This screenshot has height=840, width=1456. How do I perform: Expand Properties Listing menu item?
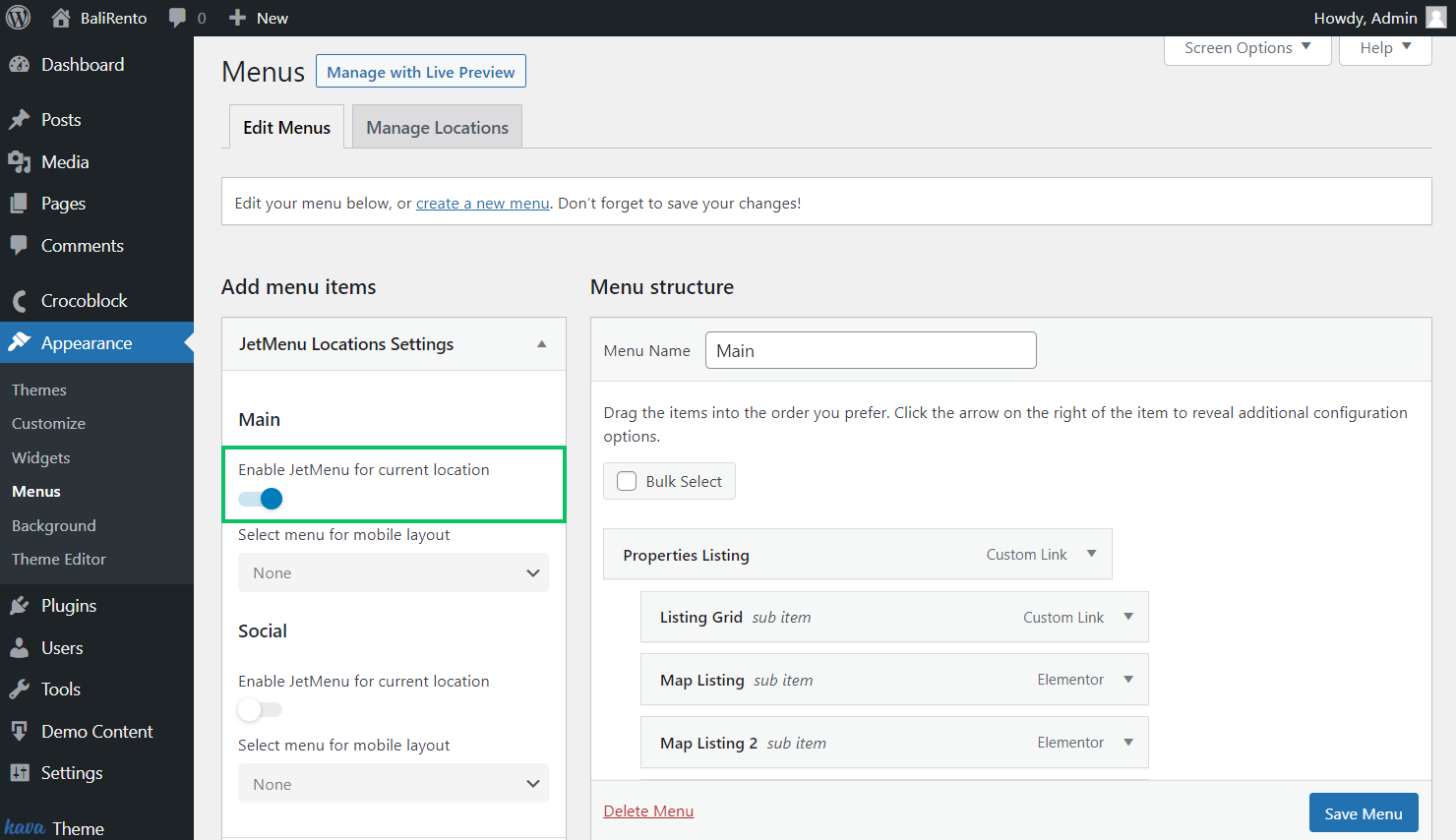click(1092, 554)
